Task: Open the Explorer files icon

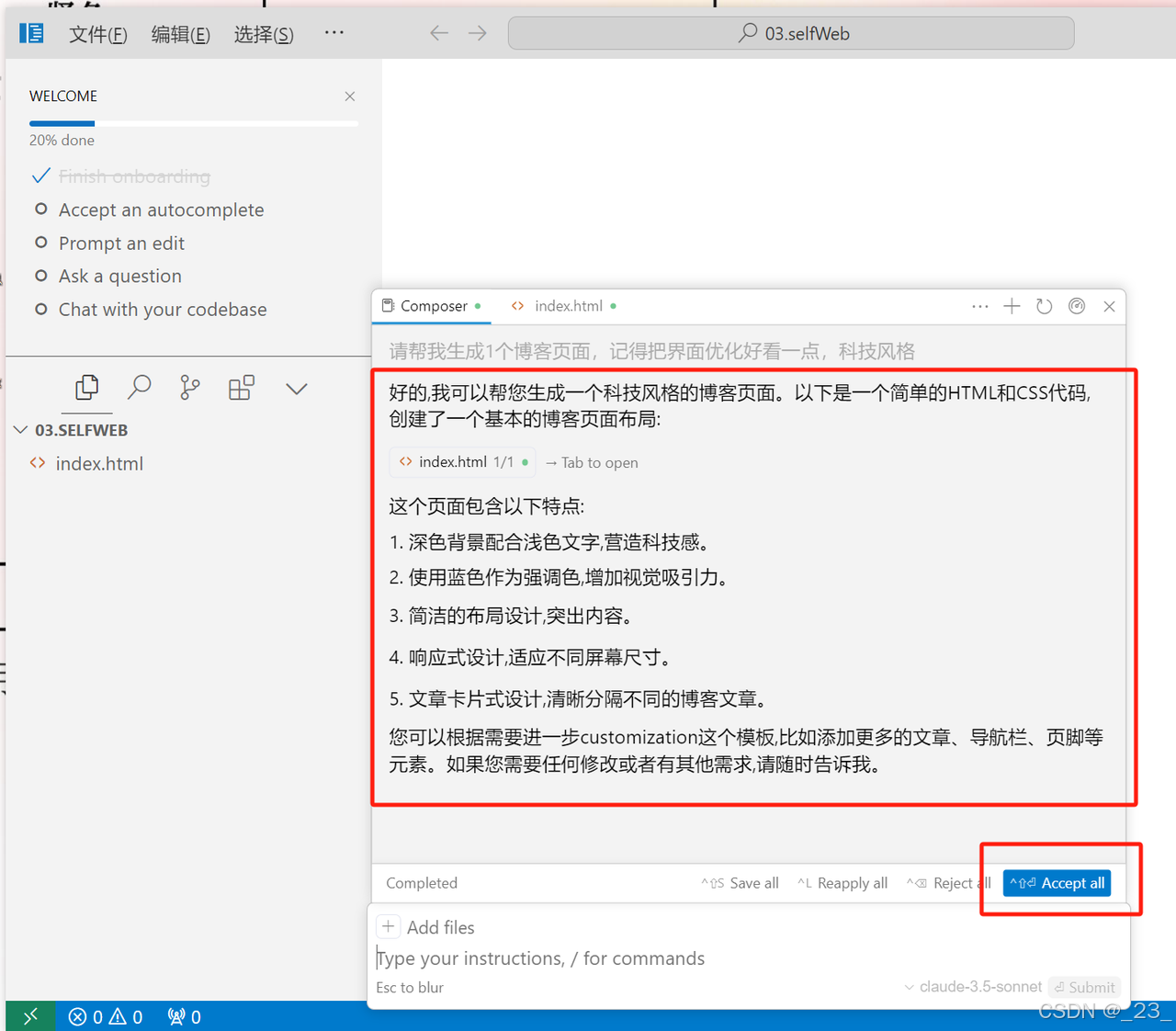Action: (87, 388)
